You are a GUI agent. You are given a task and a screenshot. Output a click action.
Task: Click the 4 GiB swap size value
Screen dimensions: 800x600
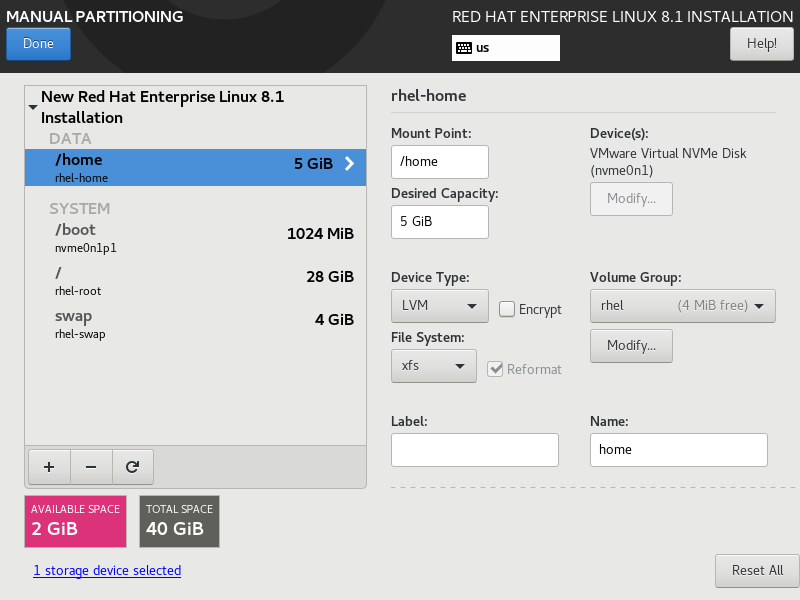(x=334, y=319)
